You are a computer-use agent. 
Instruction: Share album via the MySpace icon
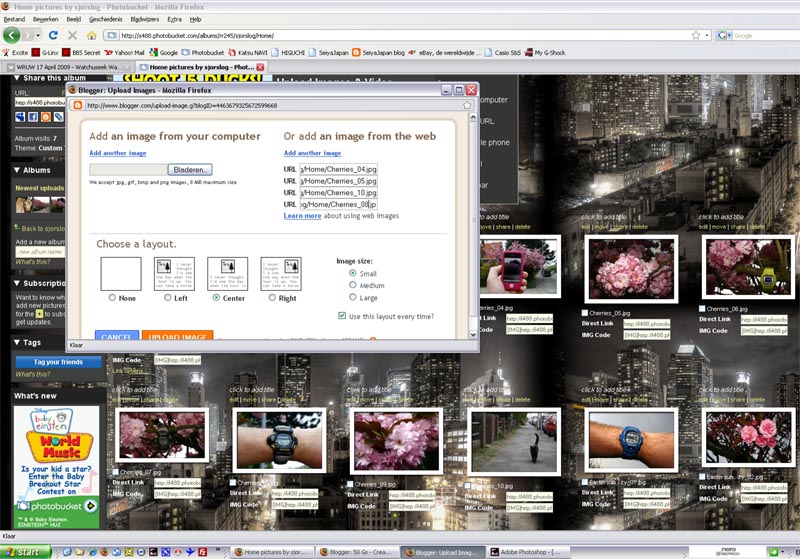pos(20,117)
